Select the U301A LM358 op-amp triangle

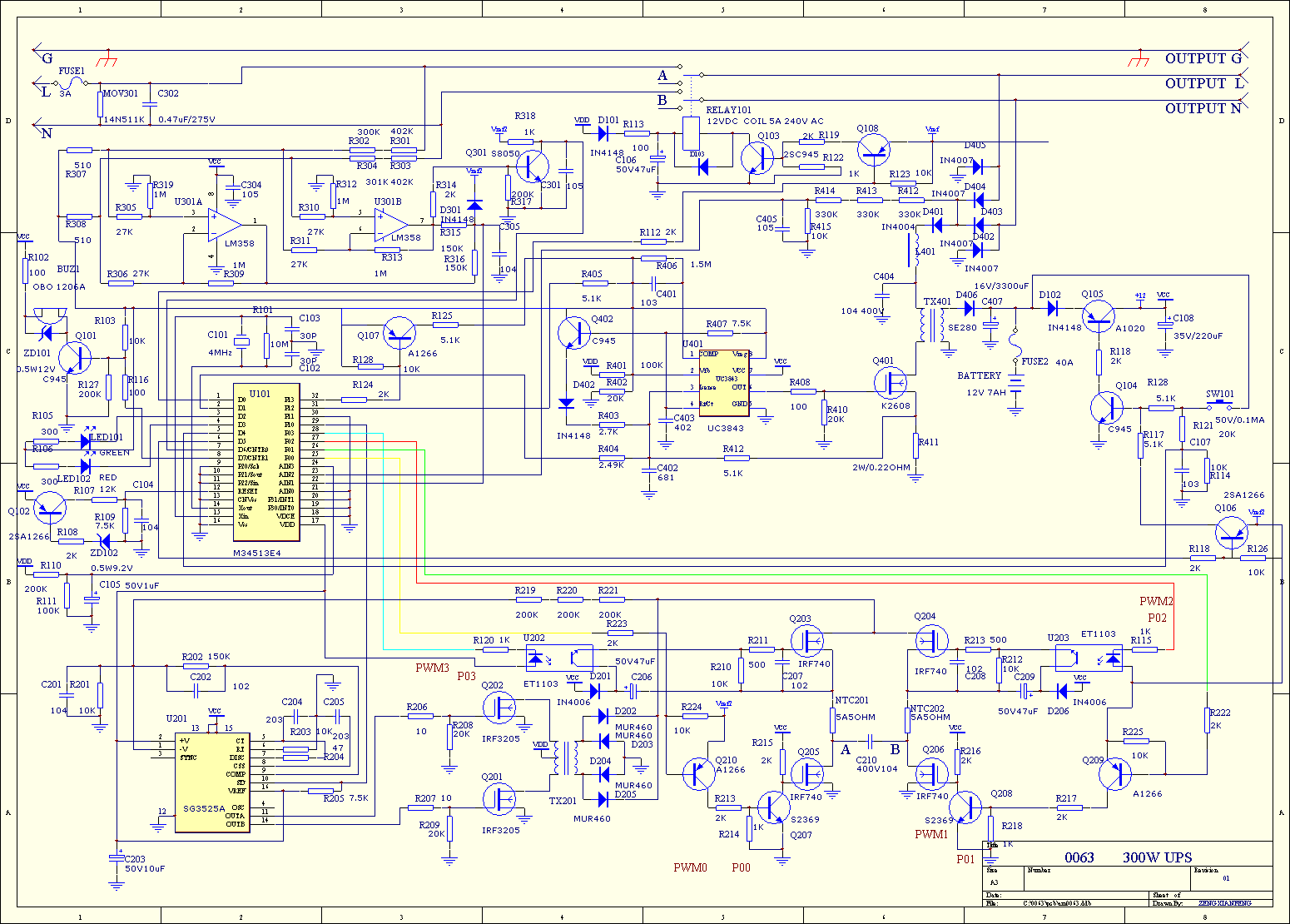(x=225, y=223)
